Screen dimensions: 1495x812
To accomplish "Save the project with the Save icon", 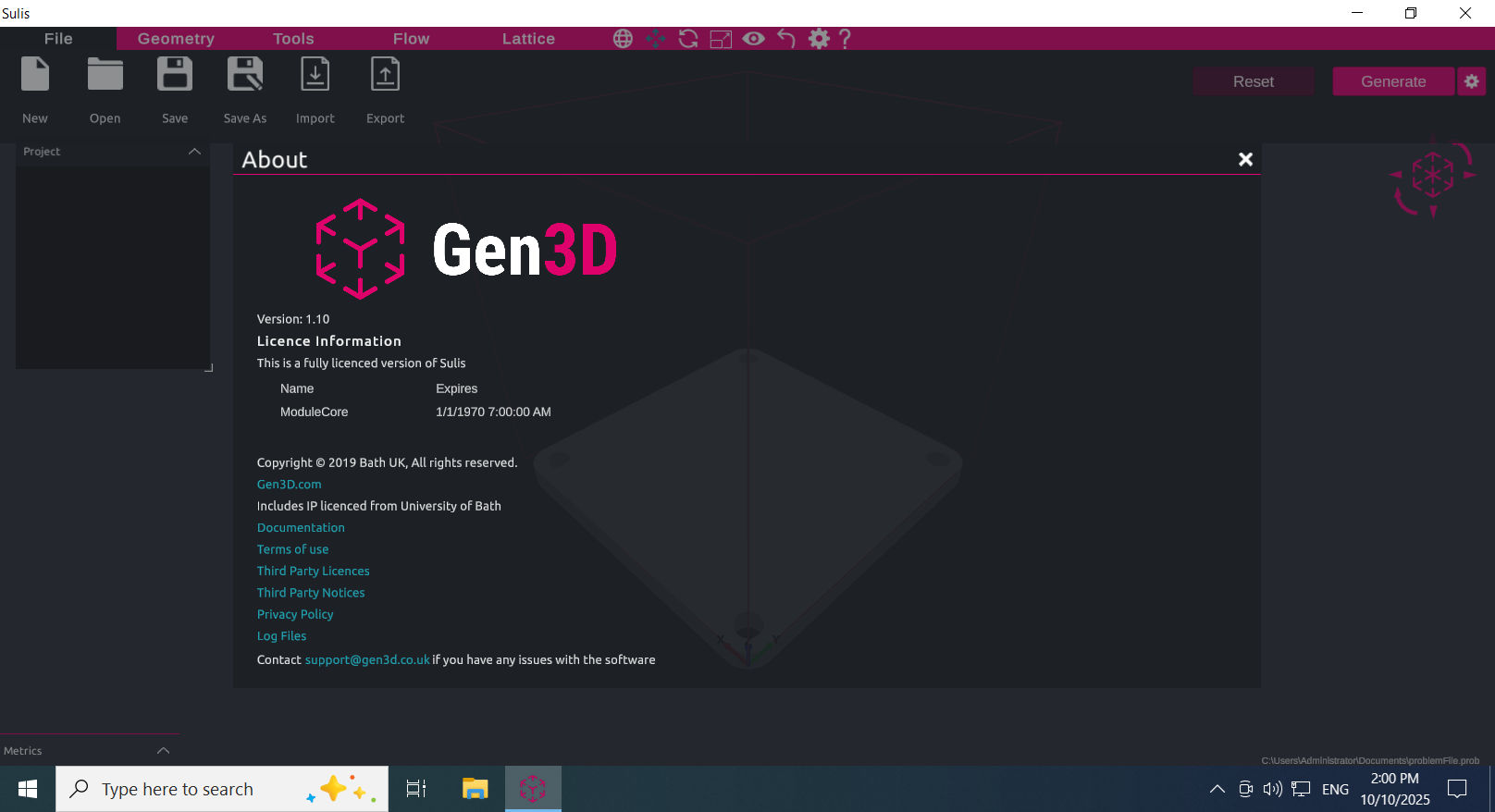I will tap(175, 75).
